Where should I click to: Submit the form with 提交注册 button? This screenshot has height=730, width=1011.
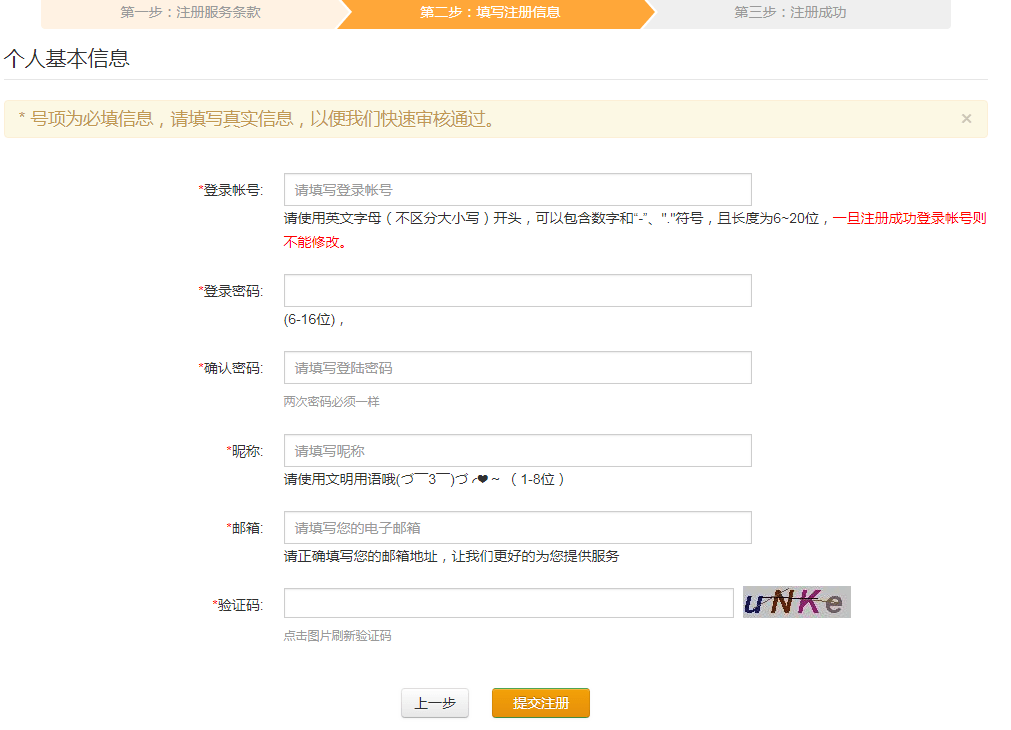(x=540, y=703)
